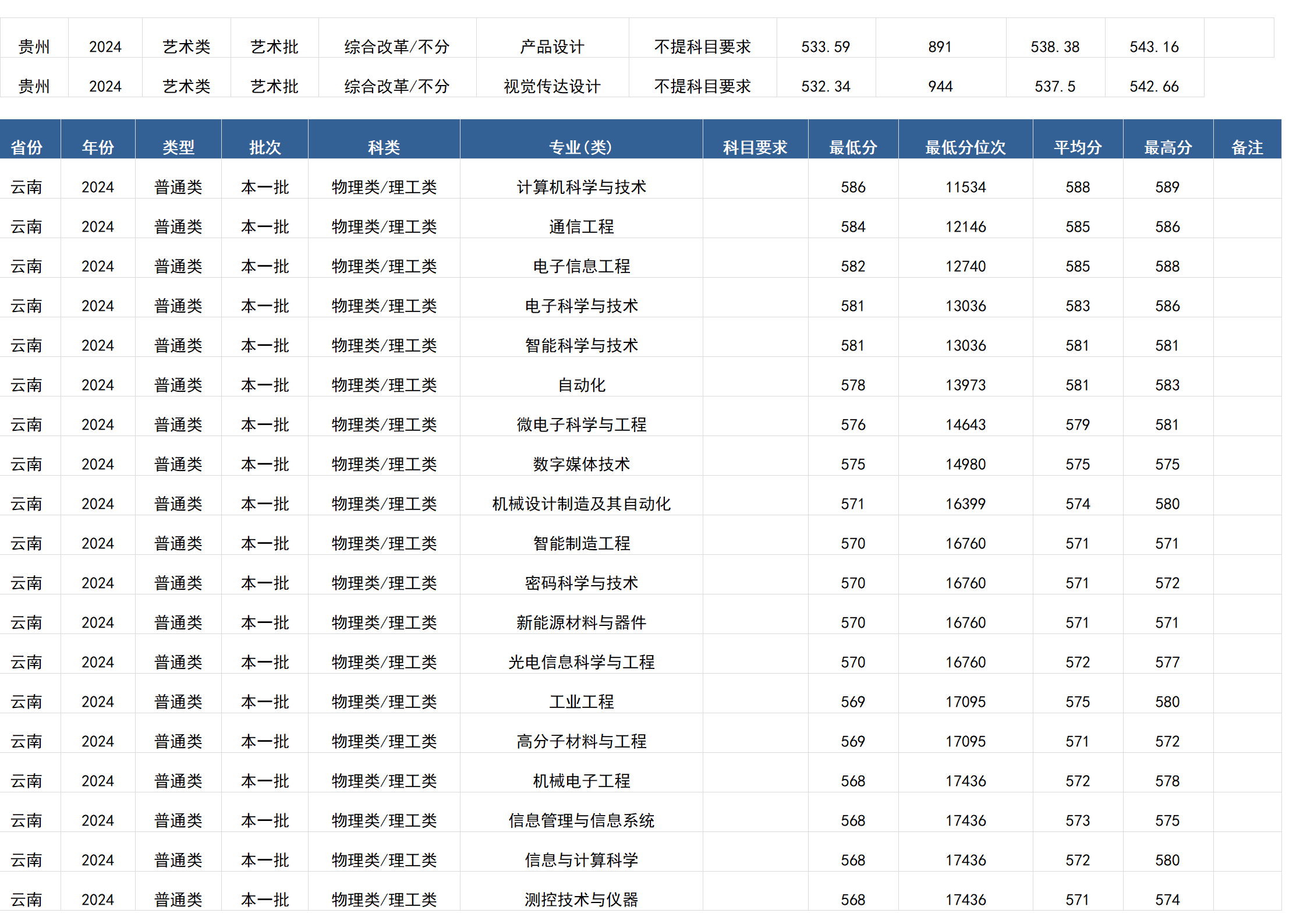Select the 科目要求 column header

pos(755,147)
